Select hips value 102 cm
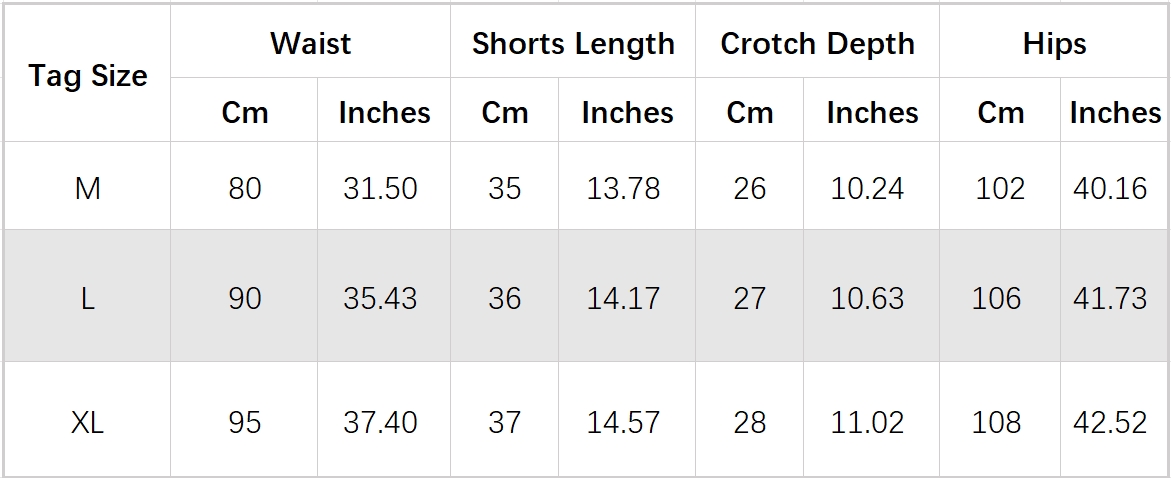 tap(1000, 188)
